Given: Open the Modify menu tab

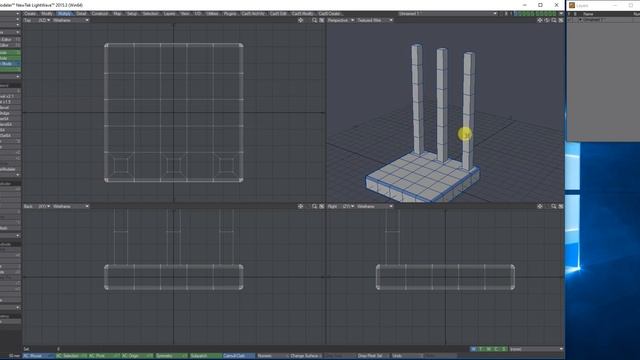Looking at the screenshot, I should click(x=47, y=13).
